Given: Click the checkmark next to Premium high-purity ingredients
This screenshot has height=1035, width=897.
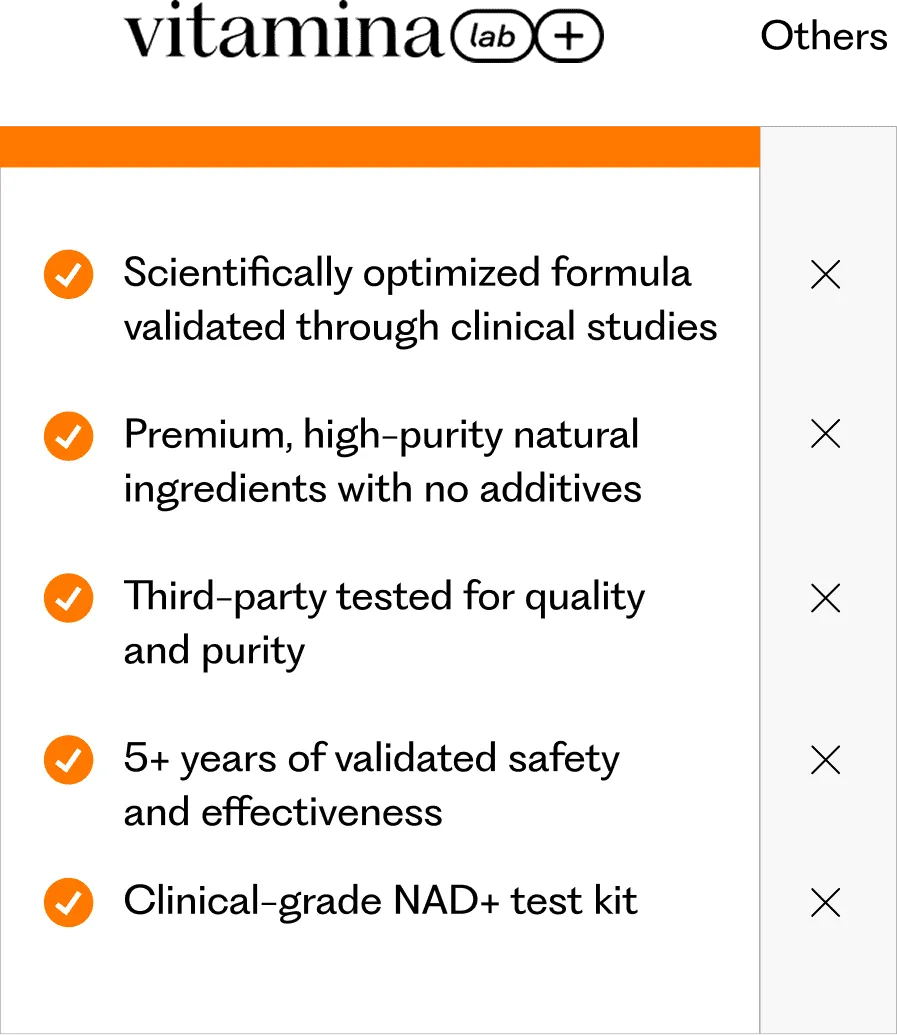Looking at the screenshot, I should [69, 436].
